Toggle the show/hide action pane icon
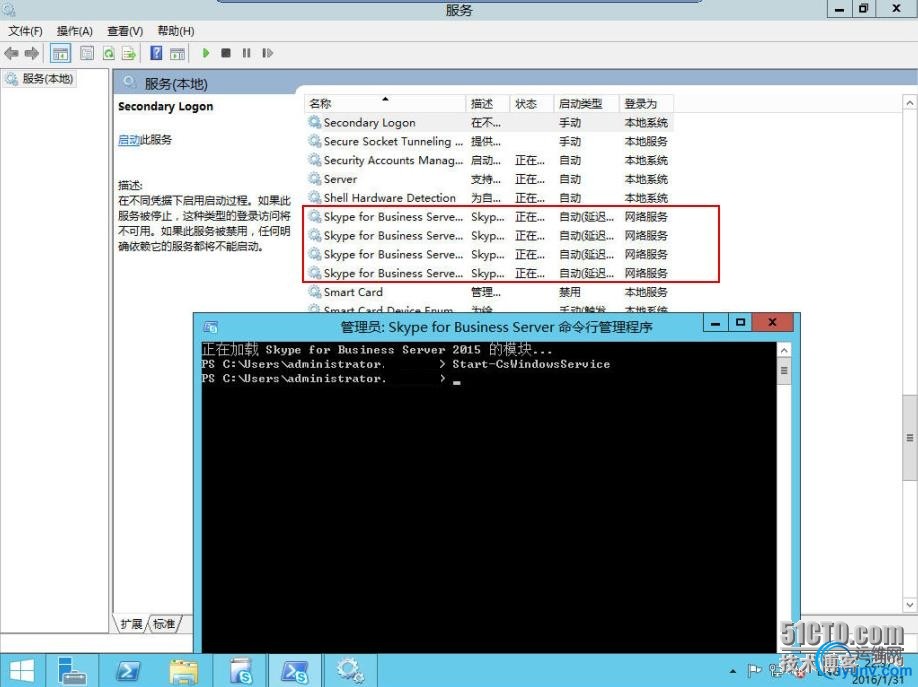This screenshot has width=918, height=687. [x=177, y=53]
